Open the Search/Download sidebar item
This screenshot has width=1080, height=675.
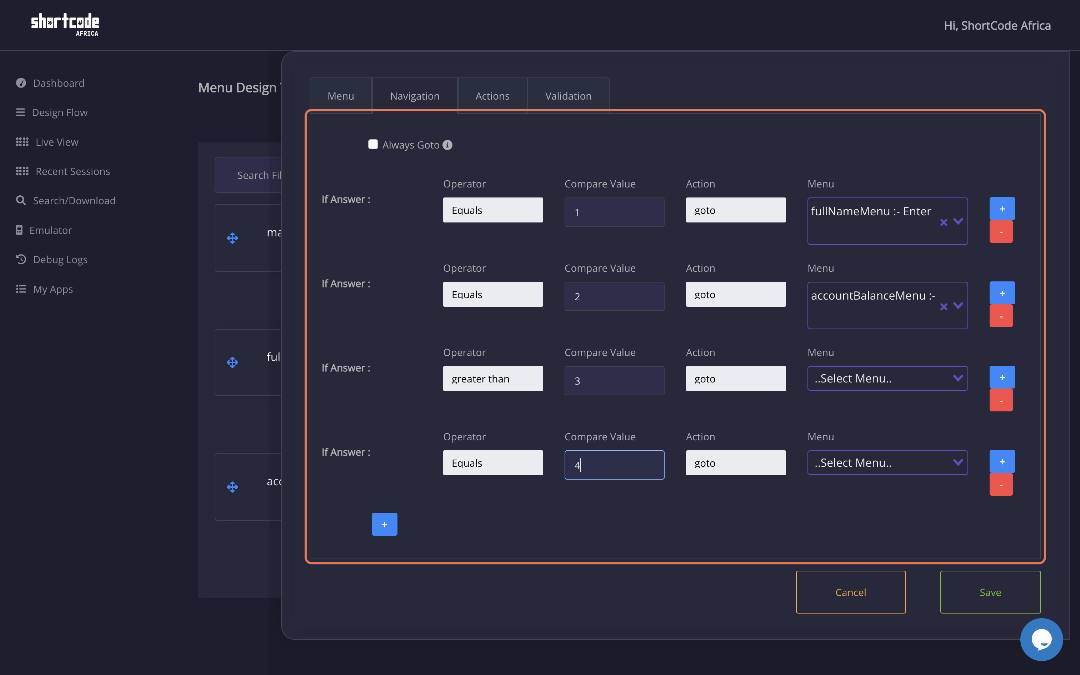pyautogui.click(x=65, y=200)
